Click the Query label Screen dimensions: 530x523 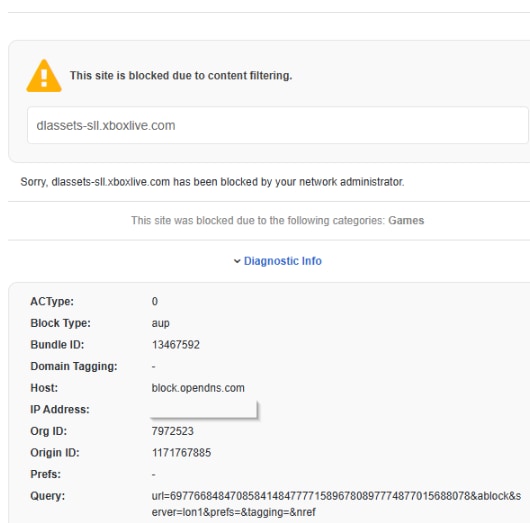tap(47, 496)
